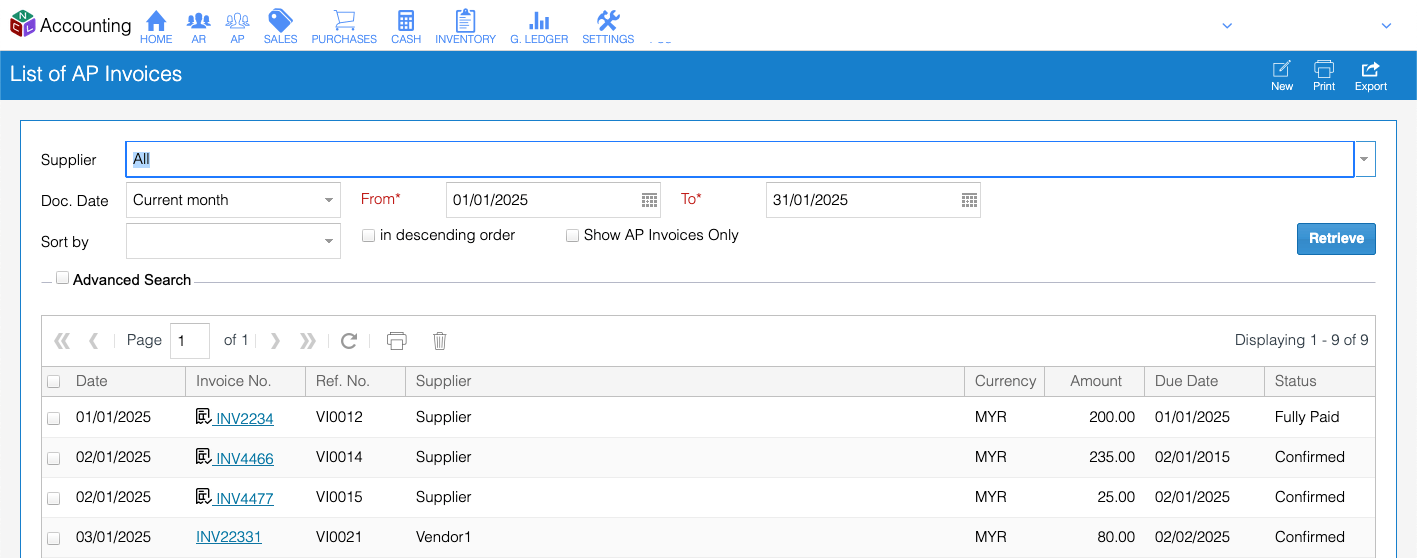This screenshot has height=558, width=1417.
Task: Toggle the Advanced Search checkbox
Action: pos(62,279)
